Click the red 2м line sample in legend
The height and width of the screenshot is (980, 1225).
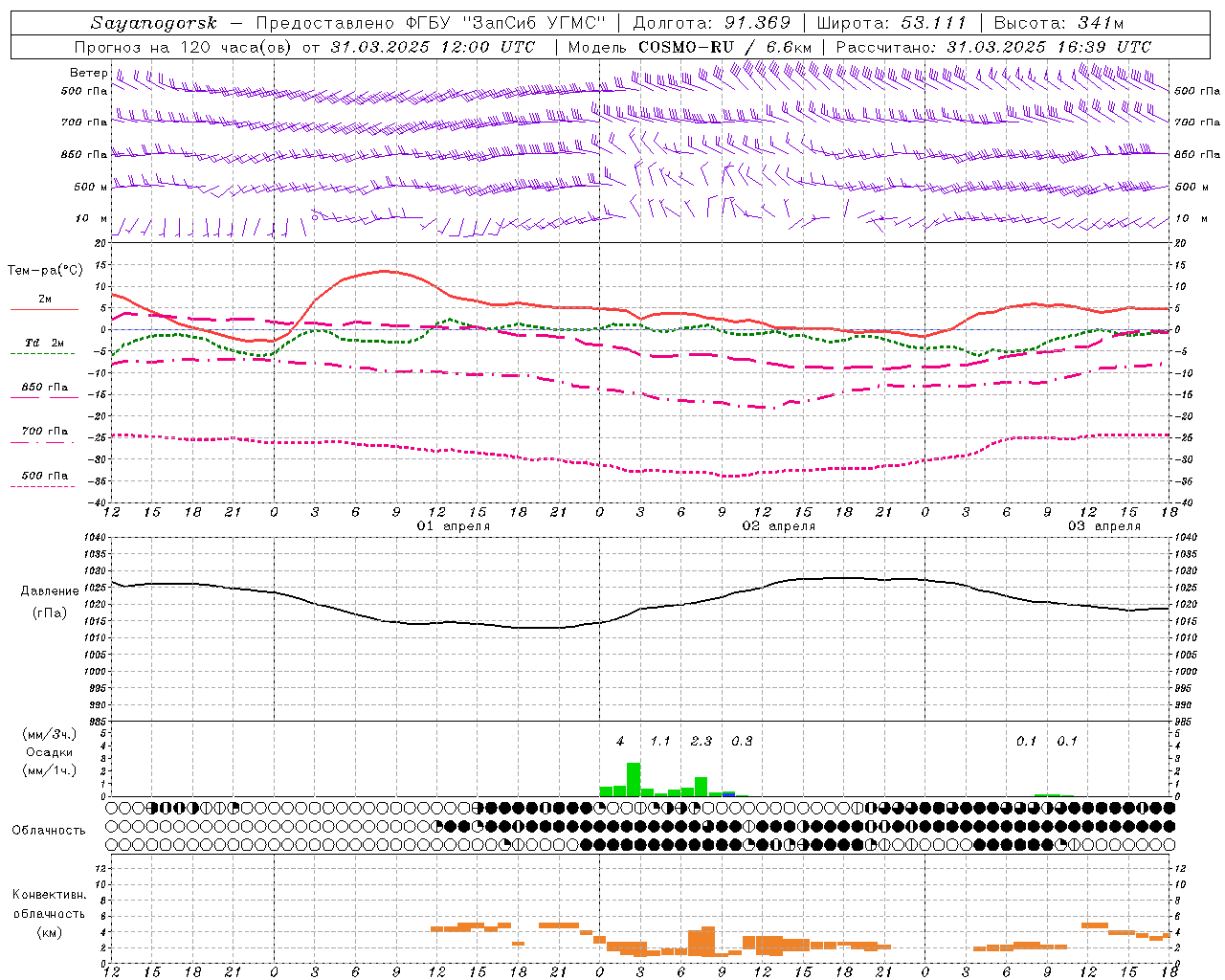pyautogui.click(x=44, y=309)
